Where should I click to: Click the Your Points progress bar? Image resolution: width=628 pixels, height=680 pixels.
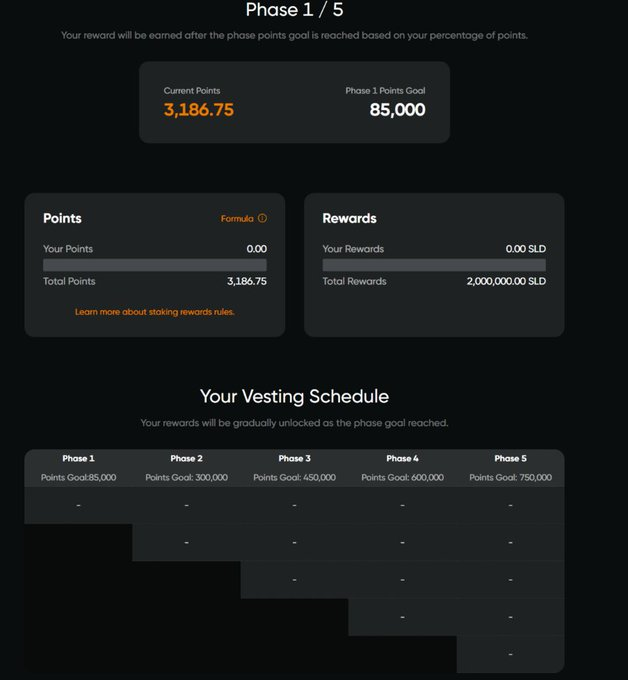click(x=155, y=265)
